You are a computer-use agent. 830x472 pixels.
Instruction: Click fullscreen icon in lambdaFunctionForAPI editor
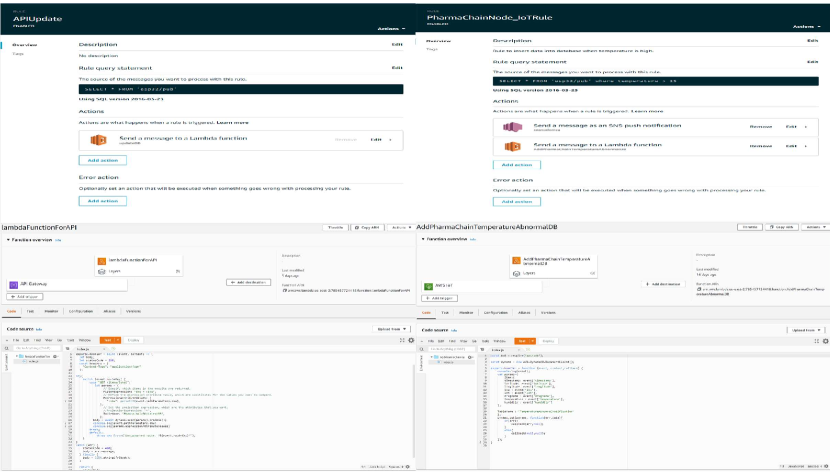[402, 340]
